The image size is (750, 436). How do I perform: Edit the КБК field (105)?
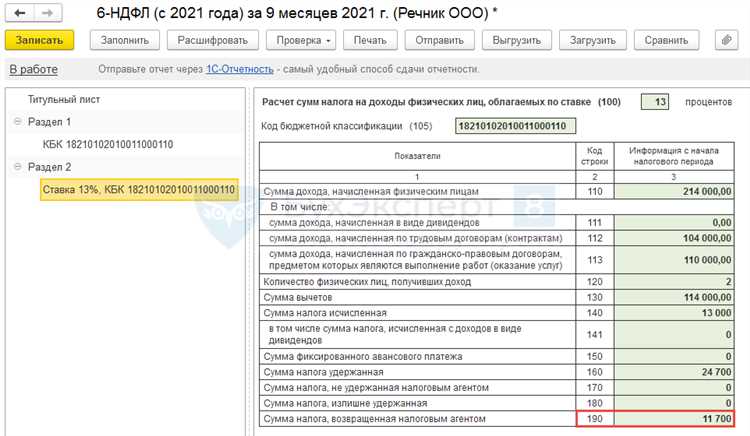point(516,126)
